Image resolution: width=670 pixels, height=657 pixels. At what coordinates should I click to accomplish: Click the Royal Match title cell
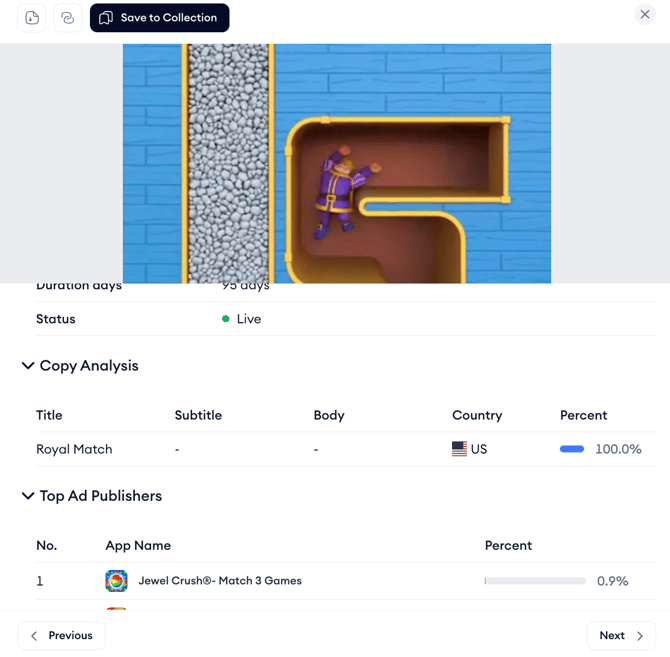(74, 449)
